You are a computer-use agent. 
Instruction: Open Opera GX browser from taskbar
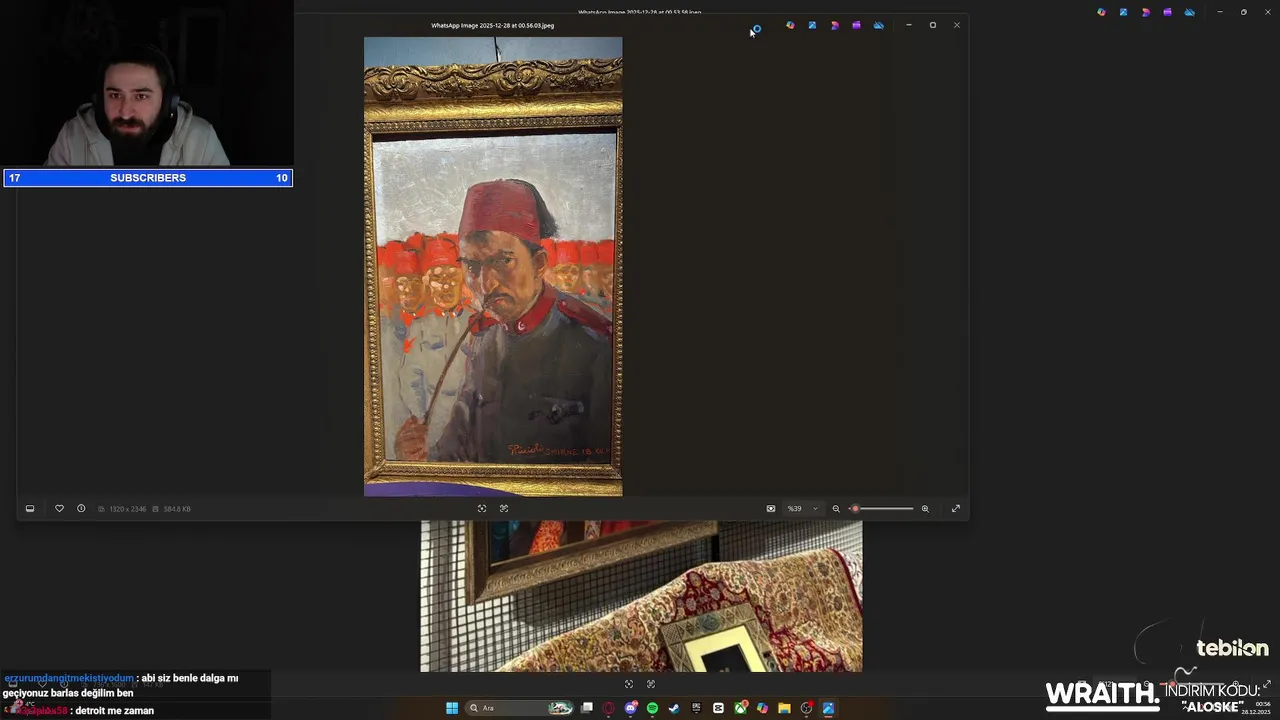(609, 708)
